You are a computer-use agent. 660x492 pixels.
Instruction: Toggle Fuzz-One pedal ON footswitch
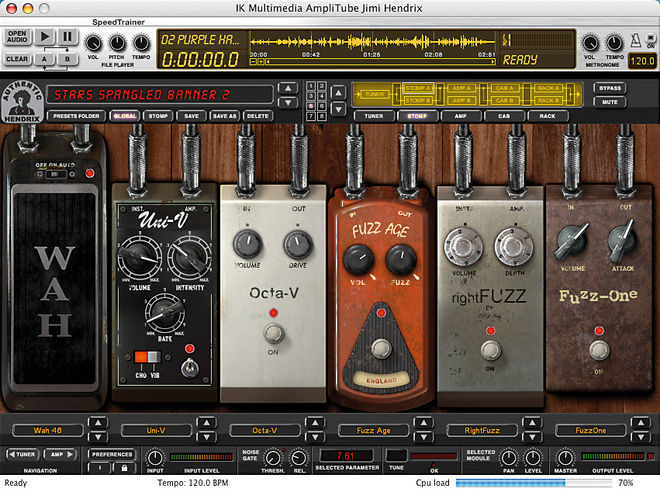pyautogui.click(x=599, y=350)
